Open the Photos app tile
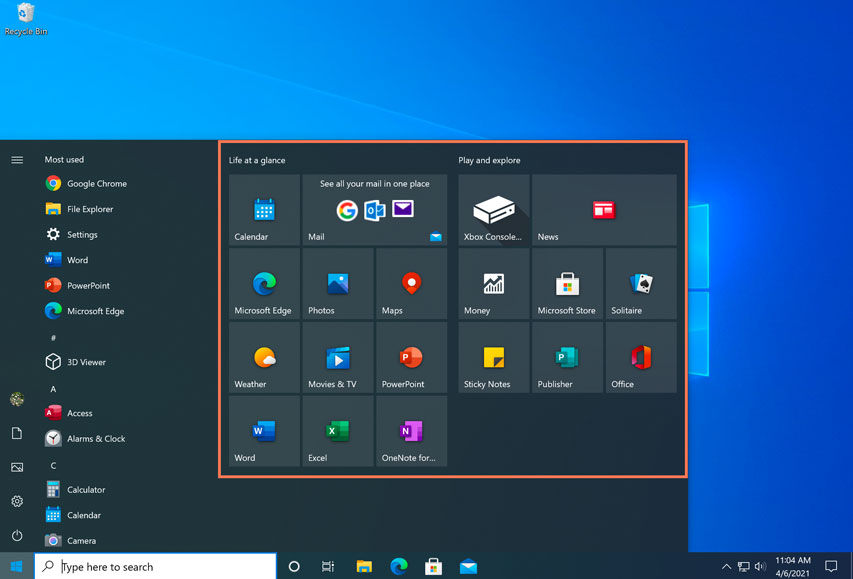The image size is (853, 579). (337, 283)
